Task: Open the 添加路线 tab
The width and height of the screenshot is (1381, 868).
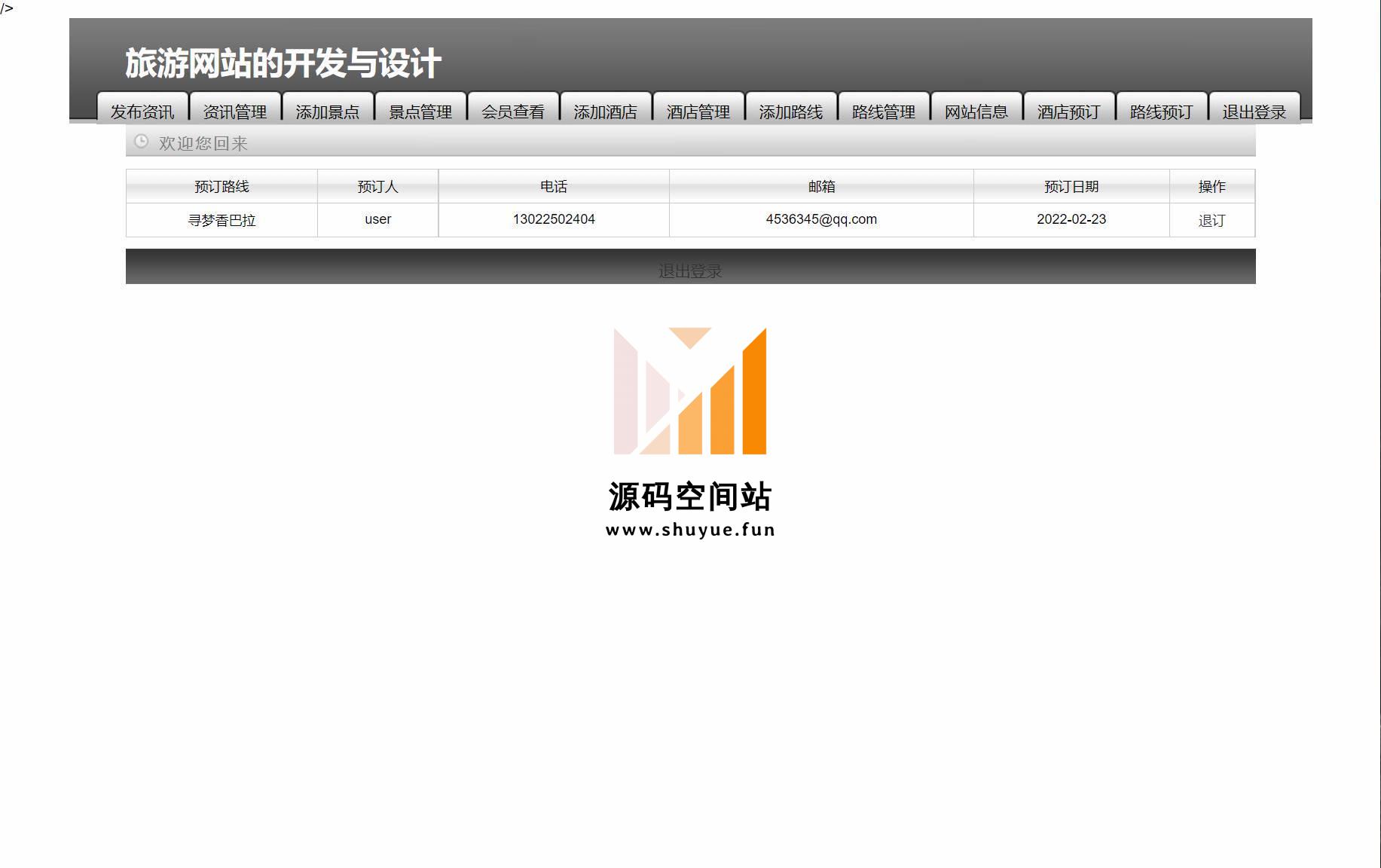Action: [x=791, y=111]
